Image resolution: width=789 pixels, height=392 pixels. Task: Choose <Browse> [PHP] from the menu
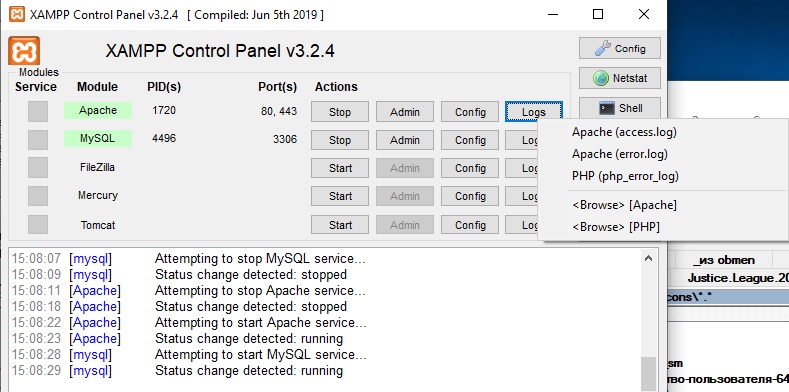click(x=616, y=227)
